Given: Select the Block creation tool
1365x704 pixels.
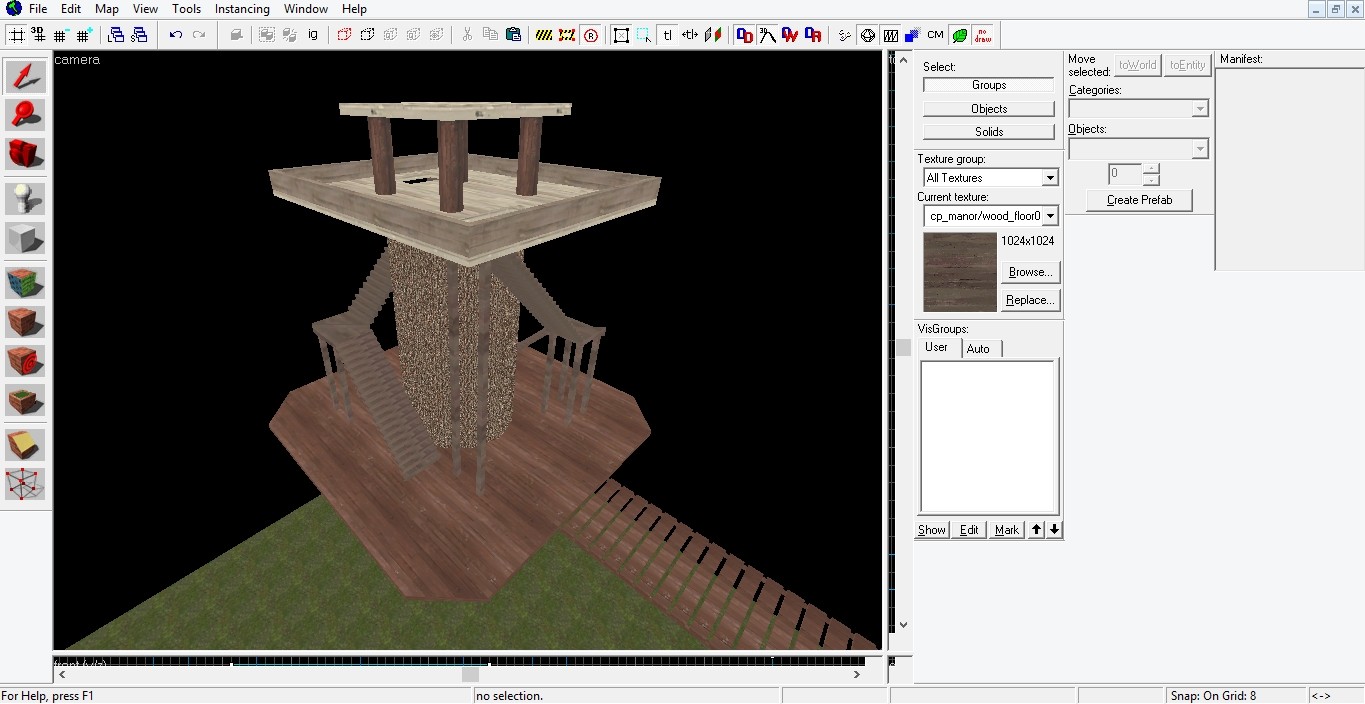Looking at the screenshot, I should (x=25, y=237).
